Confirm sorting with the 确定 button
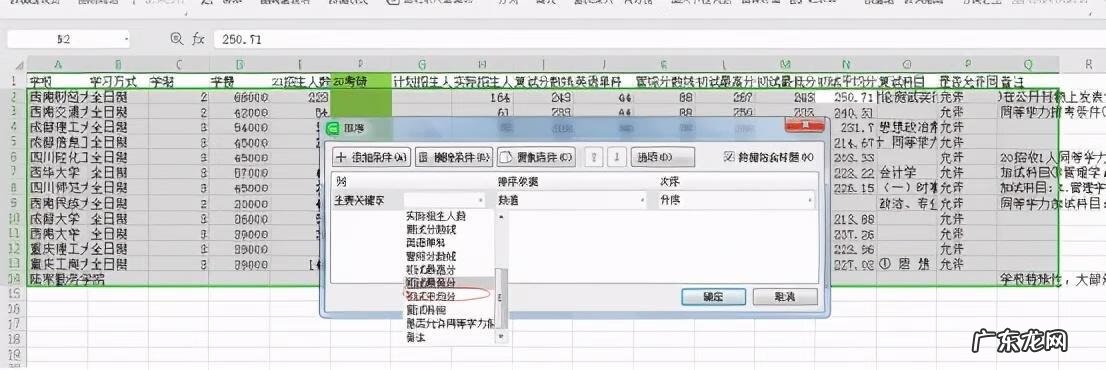The width and height of the screenshot is (1106, 370). [714, 297]
